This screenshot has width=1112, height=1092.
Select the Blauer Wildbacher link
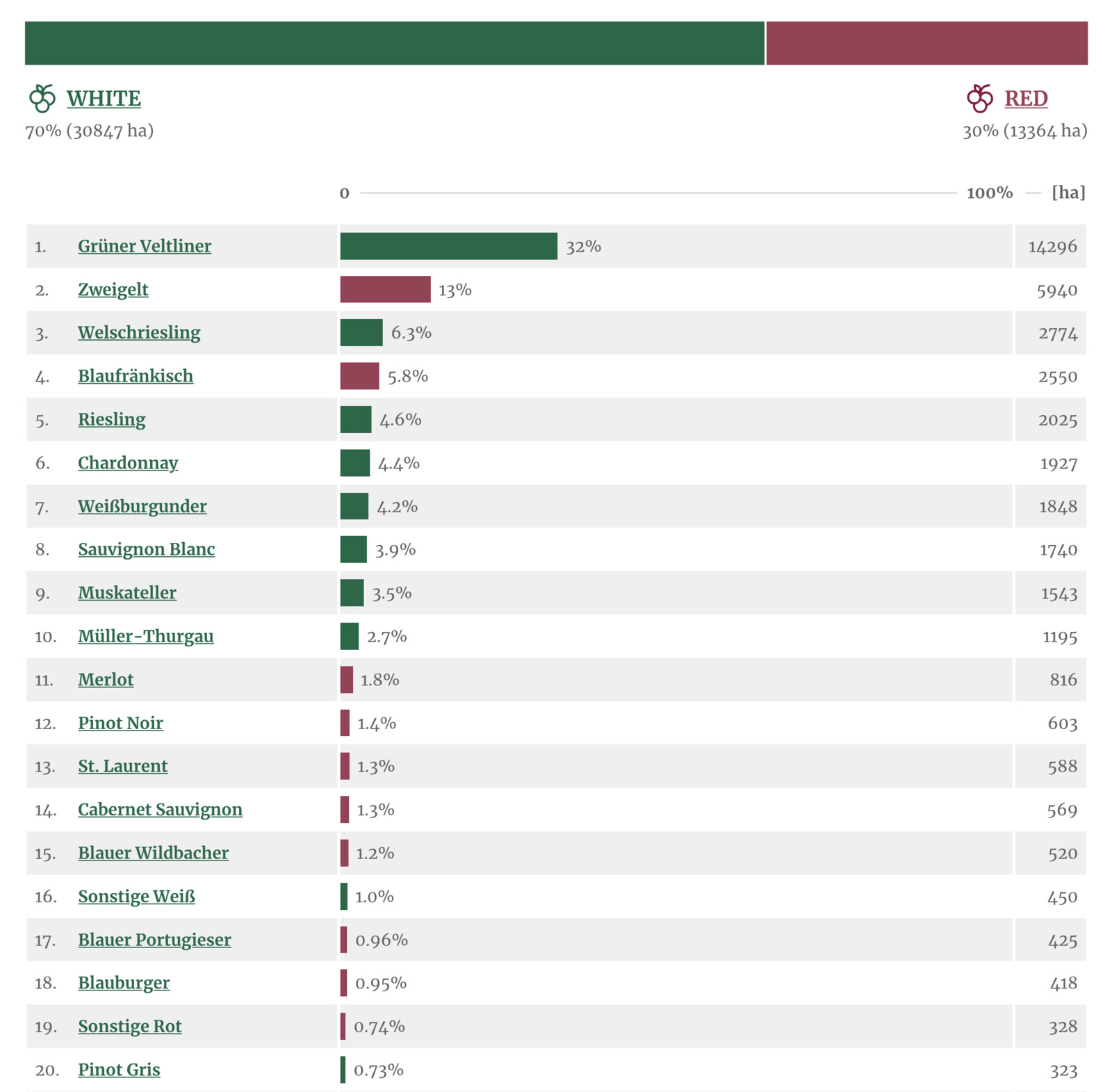click(x=153, y=853)
